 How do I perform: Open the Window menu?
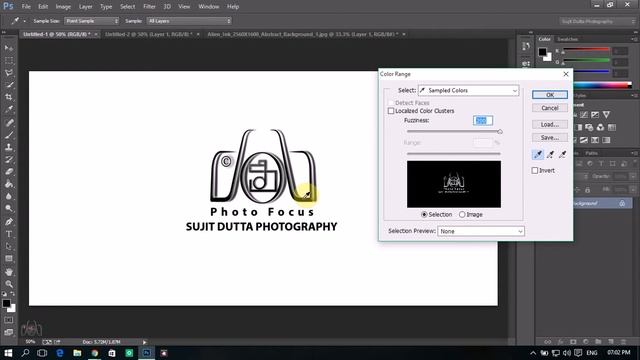point(209,7)
